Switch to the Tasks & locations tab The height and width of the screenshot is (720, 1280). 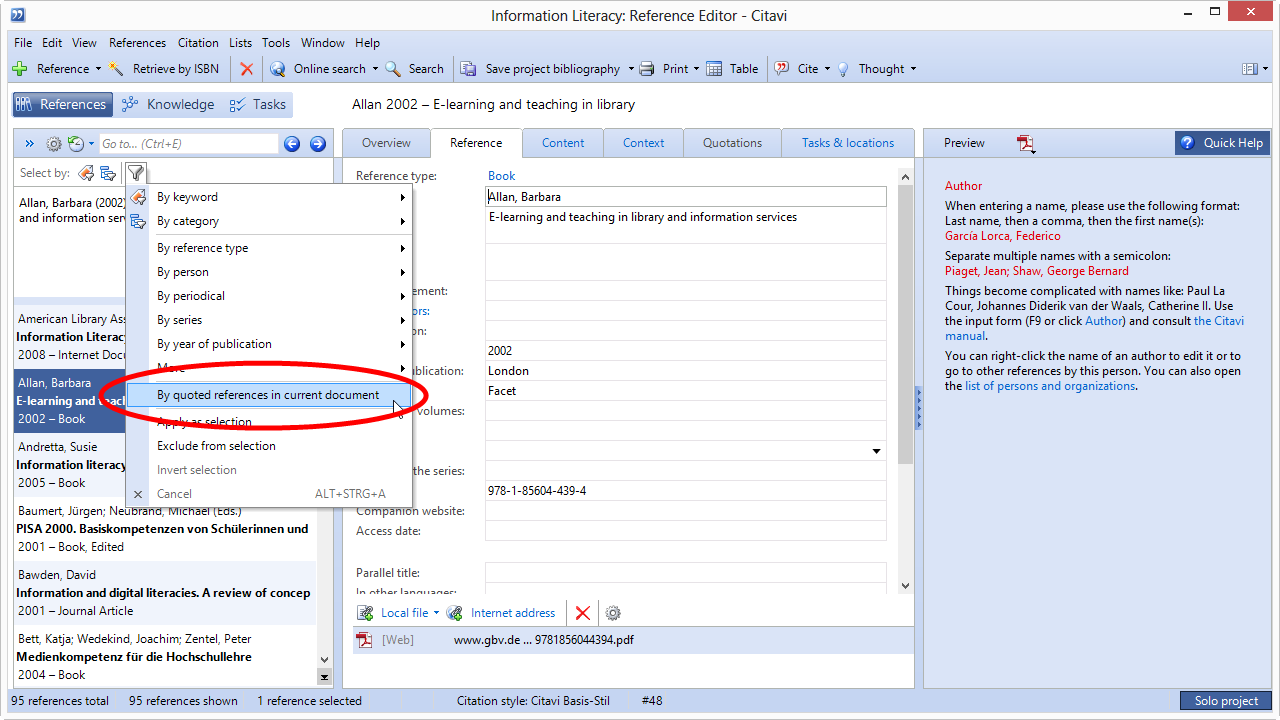click(x=848, y=143)
